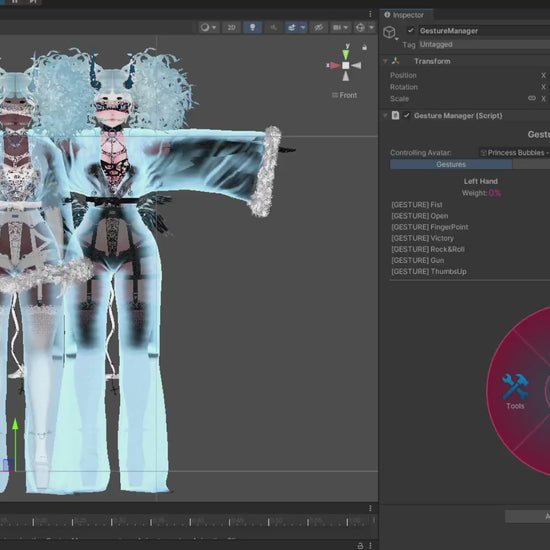Screen dimensions: 550x550
Task: Click the Gesture Manager (Script) title
Action: [x=458, y=115]
